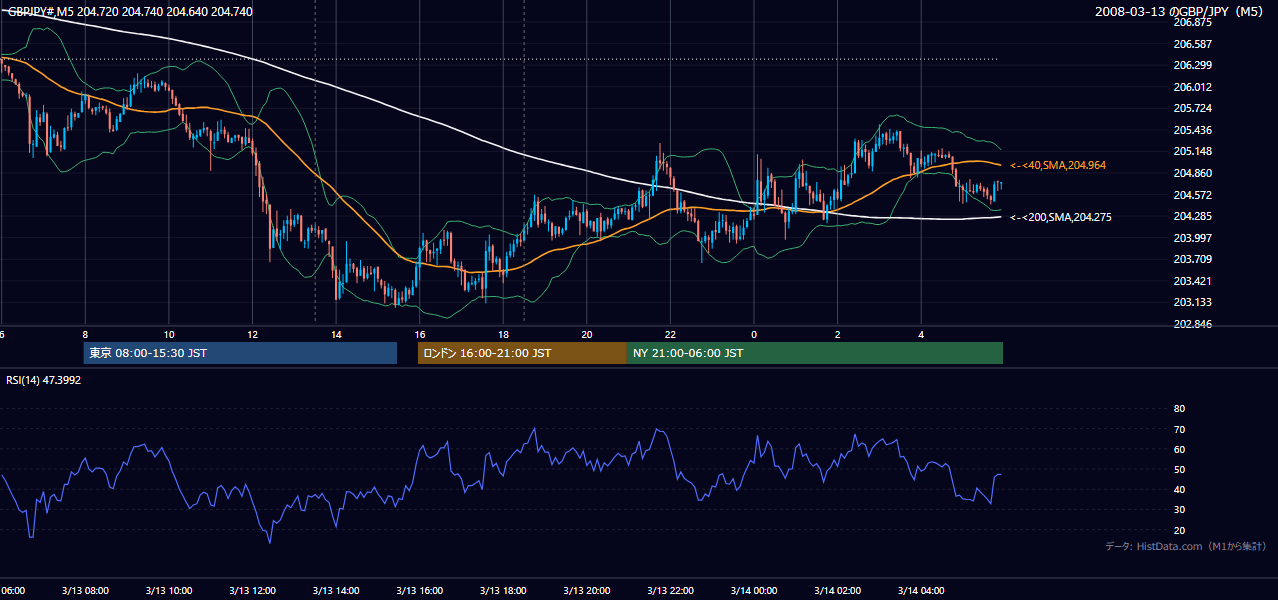The image size is (1278, 600).
Task: Click the 3/13 08:00 date label
Action: (x=84, y=591)
